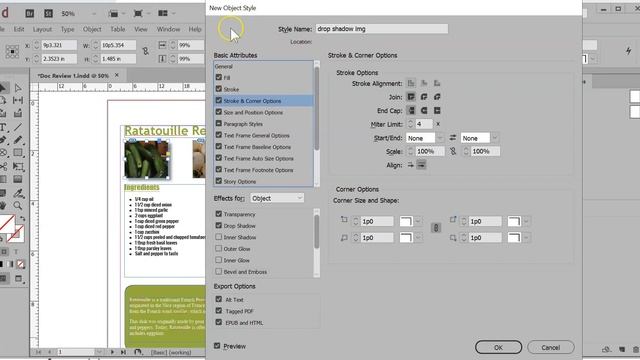Cancel the New Object Style dialog
Image resolution: width=640 pixels, height=360 pixels.
point(551,347)
